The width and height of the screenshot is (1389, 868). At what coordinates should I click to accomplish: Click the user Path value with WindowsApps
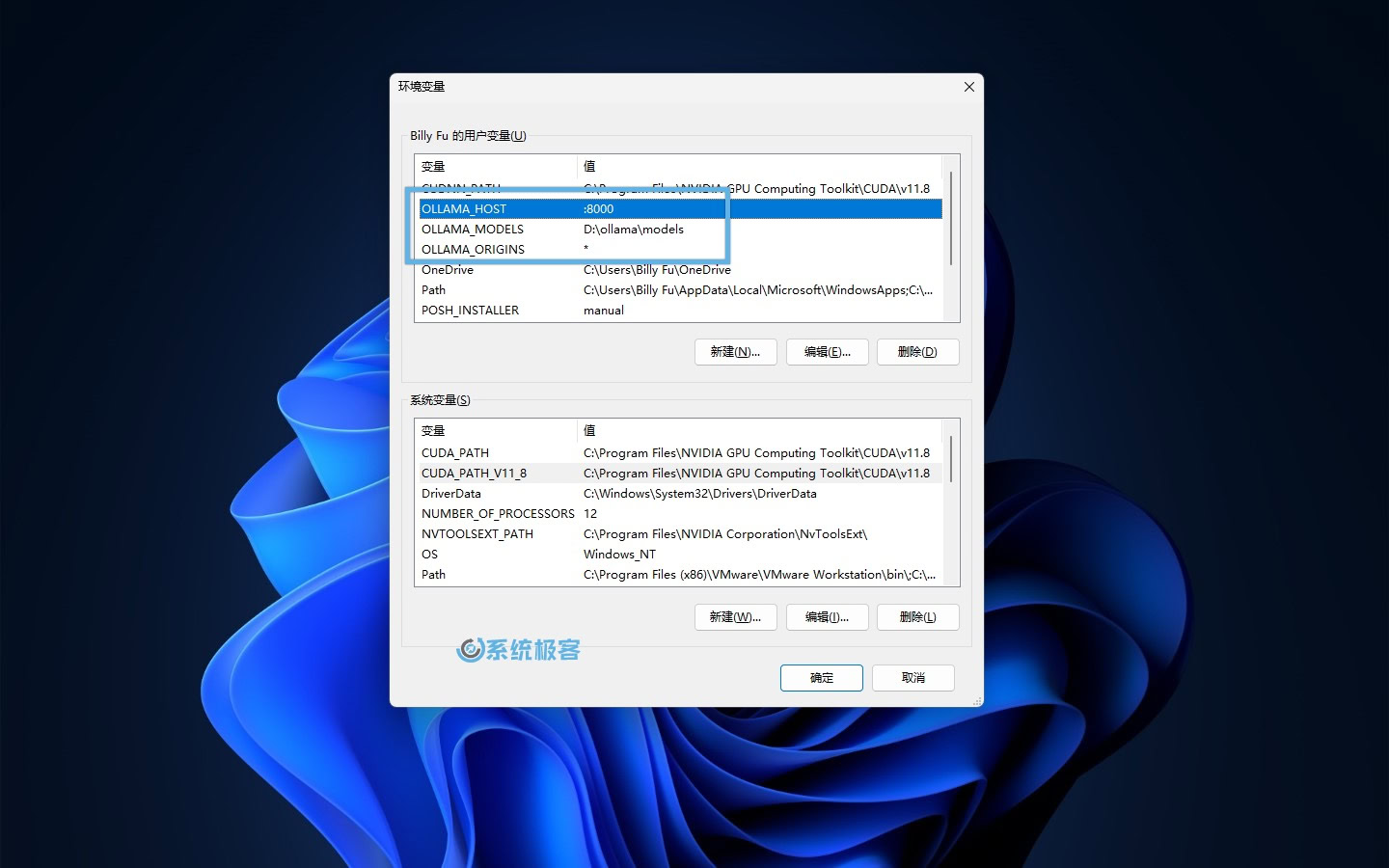(757, 289)
